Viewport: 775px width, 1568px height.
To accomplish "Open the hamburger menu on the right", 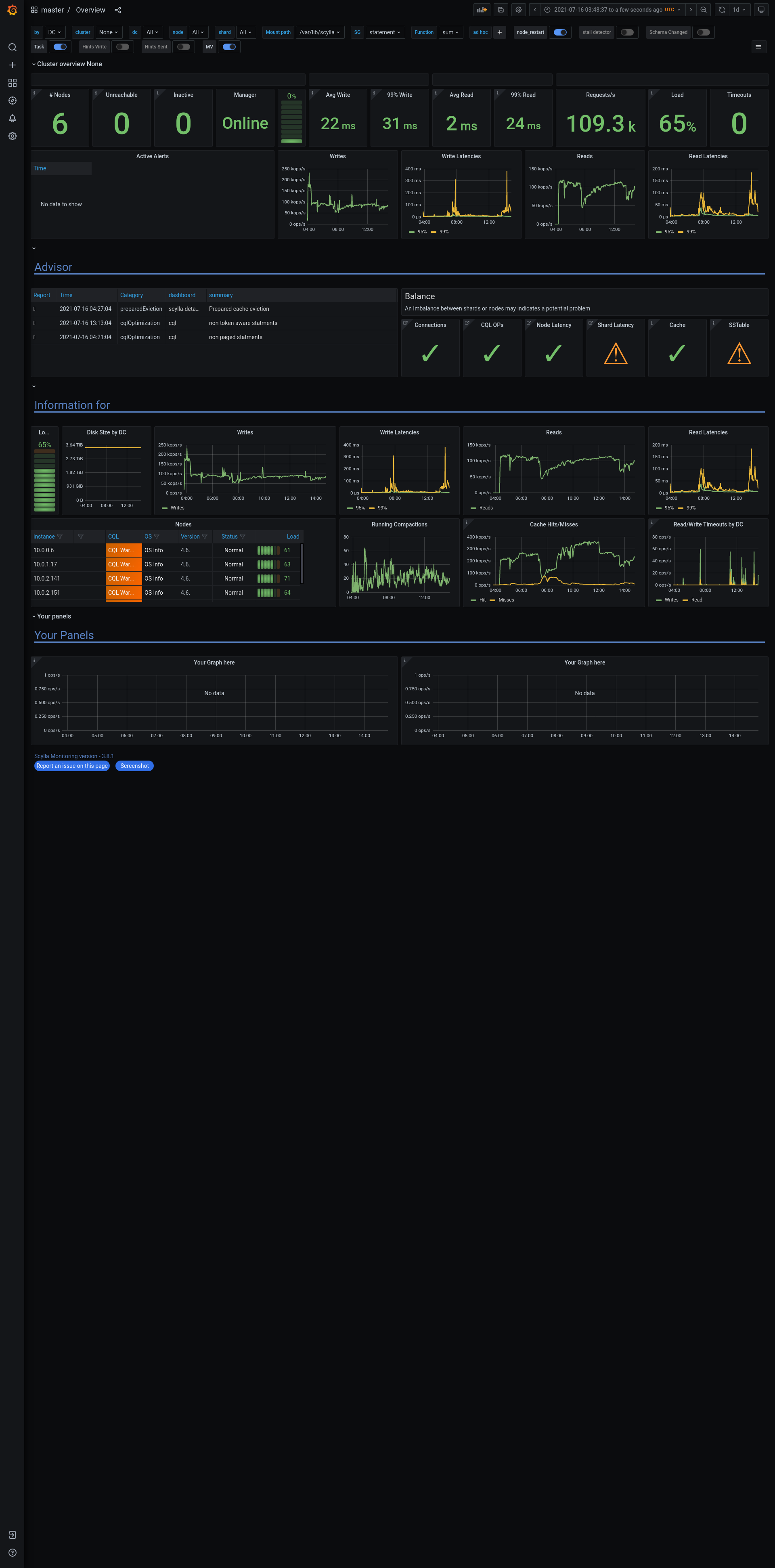I will pyautogui.click(x=758, y=46).
